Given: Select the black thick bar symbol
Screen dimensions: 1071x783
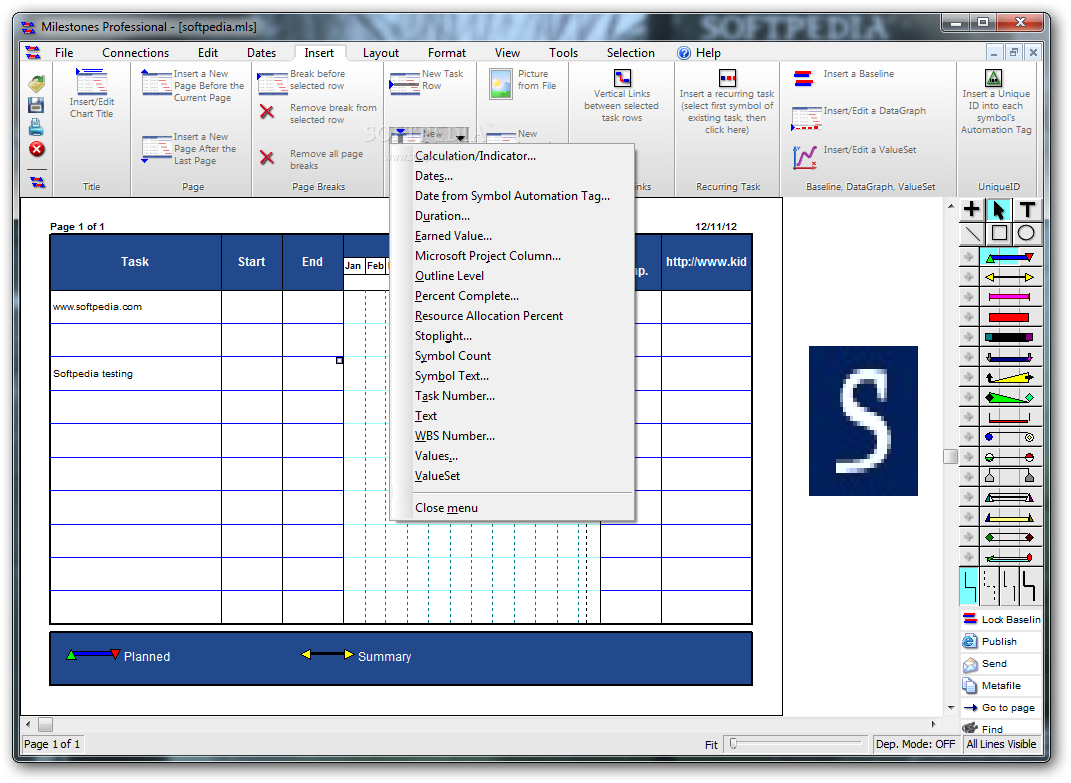Looking at the screenshot, I should [x=1010, y=337].
